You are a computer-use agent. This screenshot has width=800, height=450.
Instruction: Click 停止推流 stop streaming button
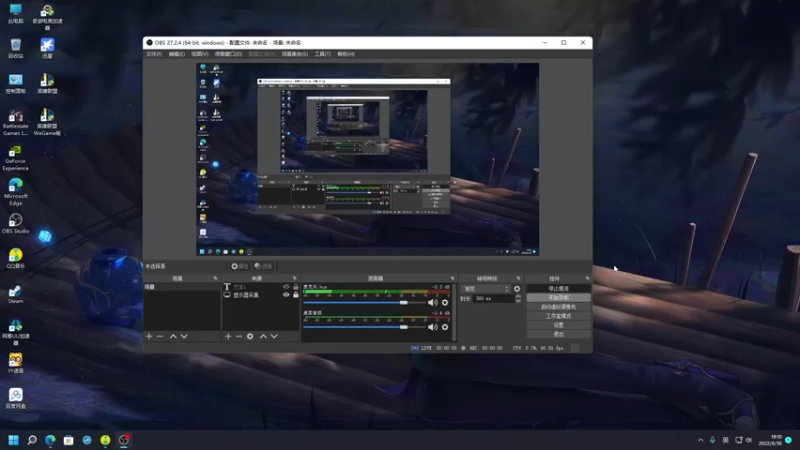(x=559, y=288)
